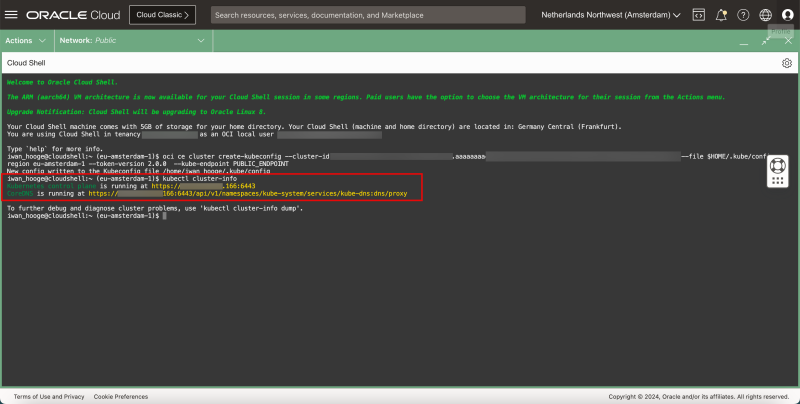Open the Developer tools code icon
The width and height of the screenshot is (800, 404).
click(x=698, y=16)
